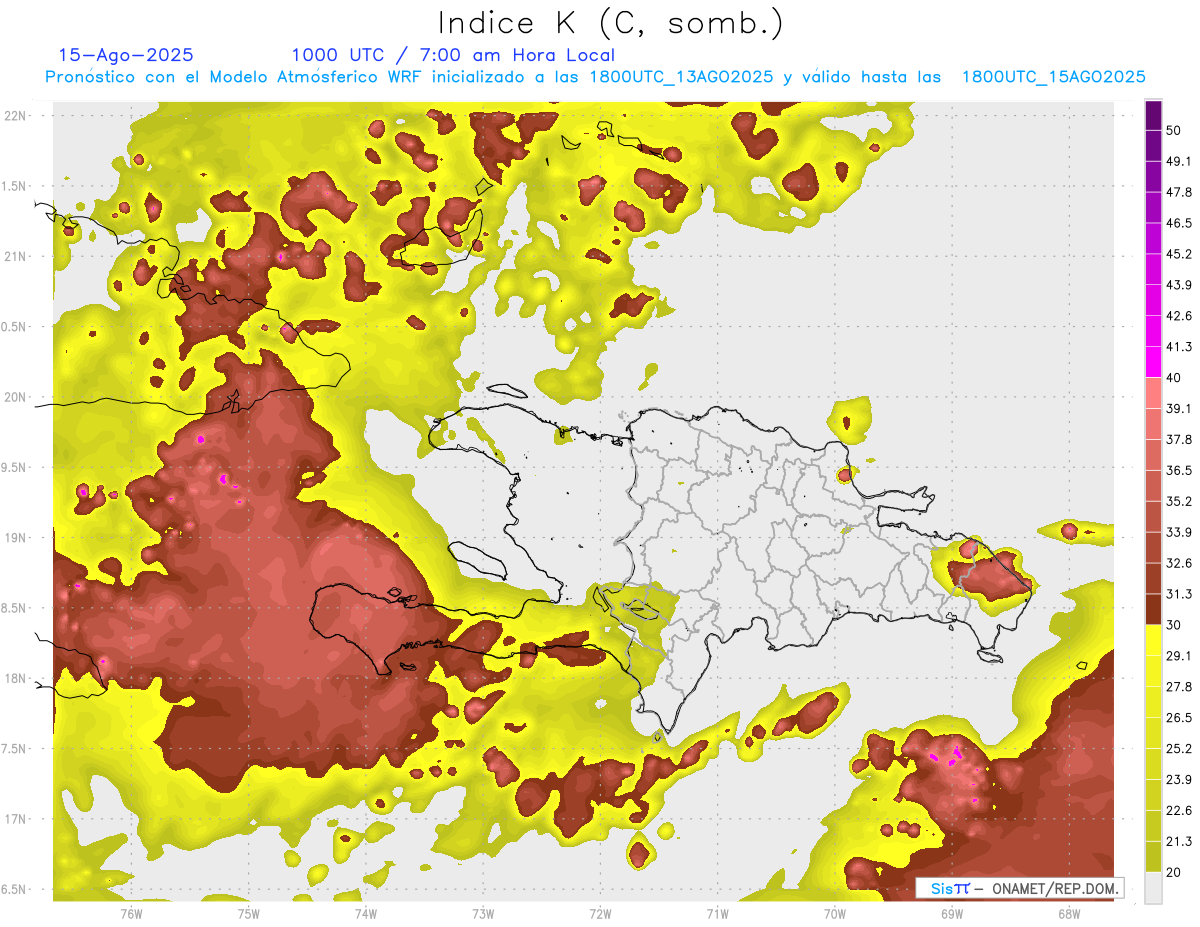The image size is (1200, 927).
Task: Click the "26.5" color scale label
Action: pos(1179,717)
